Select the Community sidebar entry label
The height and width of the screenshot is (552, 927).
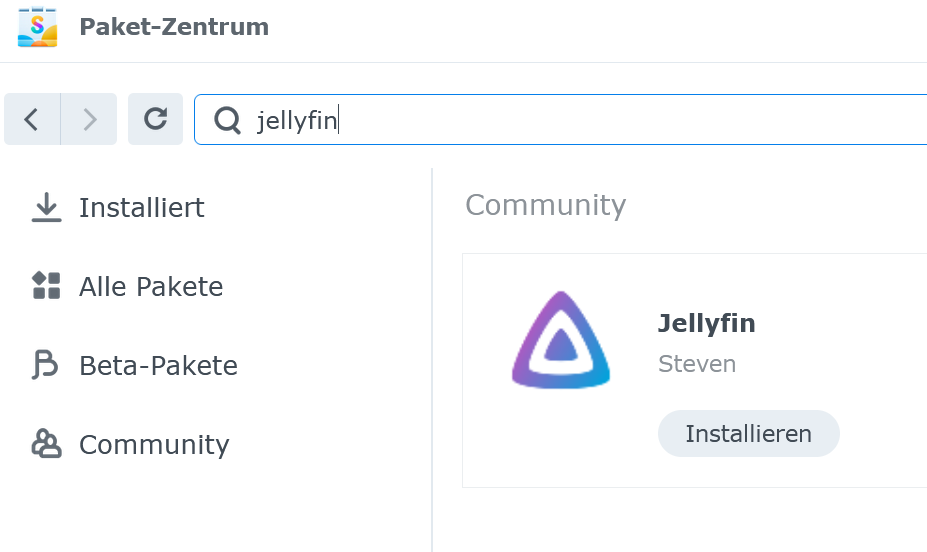[154, 444]
